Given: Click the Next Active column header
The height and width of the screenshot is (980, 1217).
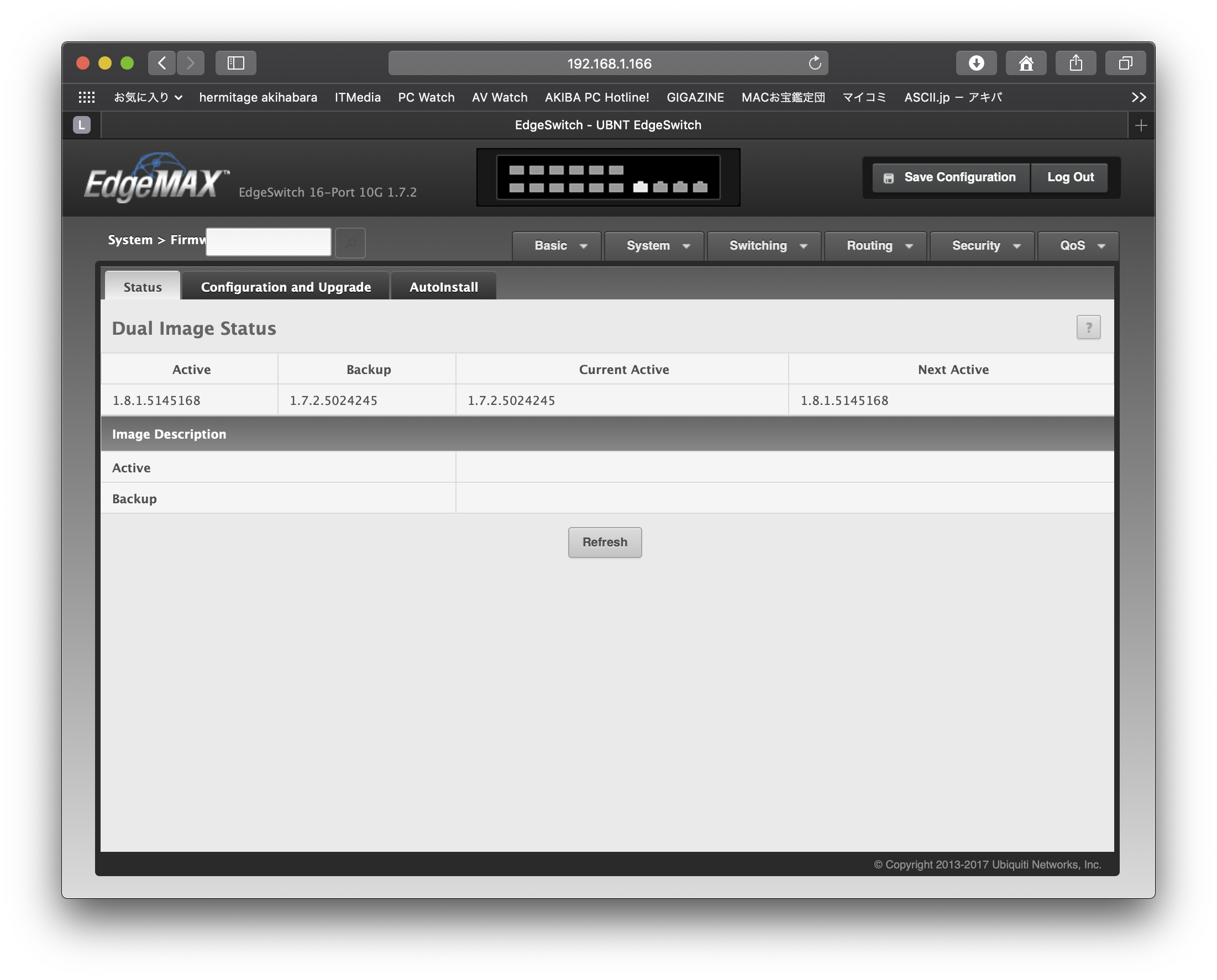Looking at the screenshot, I should coord(953,369).
